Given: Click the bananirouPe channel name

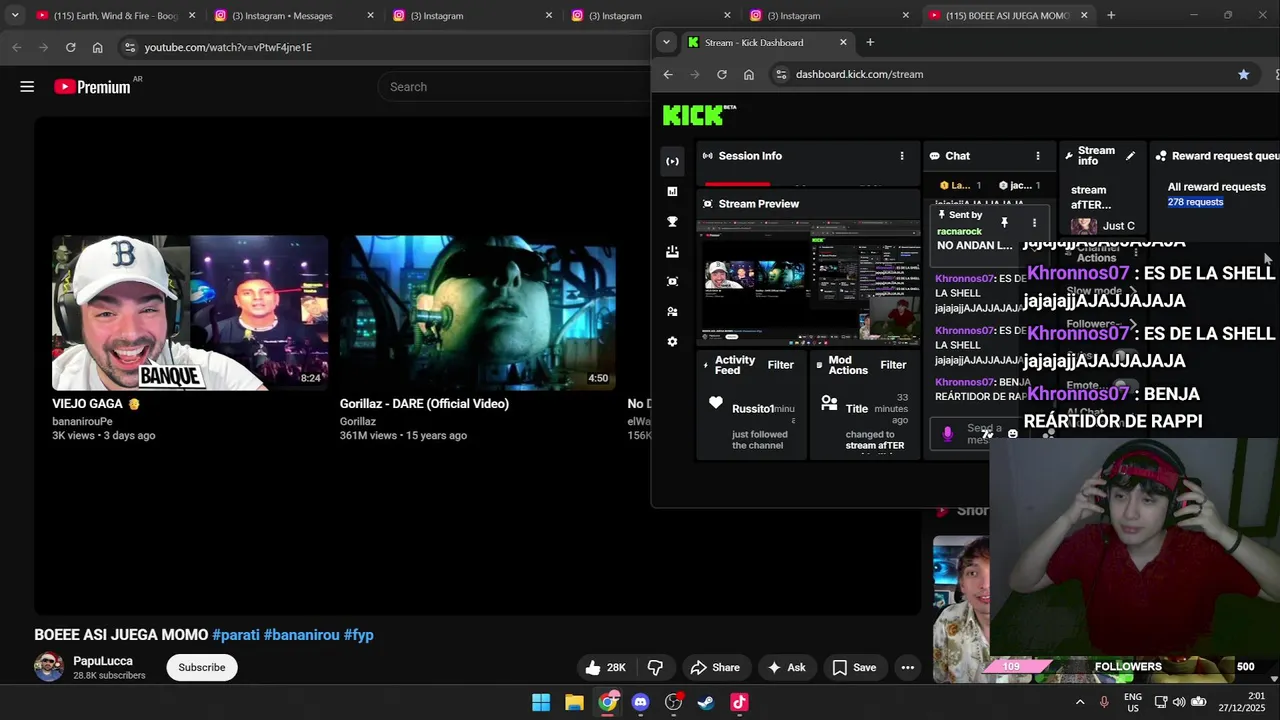Looking at the screenshot, I should click(82, 422).
